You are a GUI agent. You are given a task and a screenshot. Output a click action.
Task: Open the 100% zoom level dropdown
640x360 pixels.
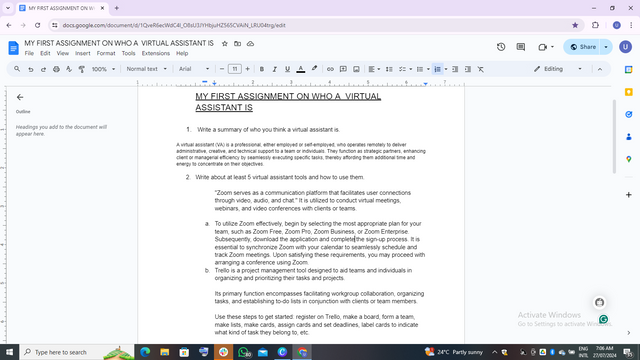pyautogui.click(x=103, y=69)
